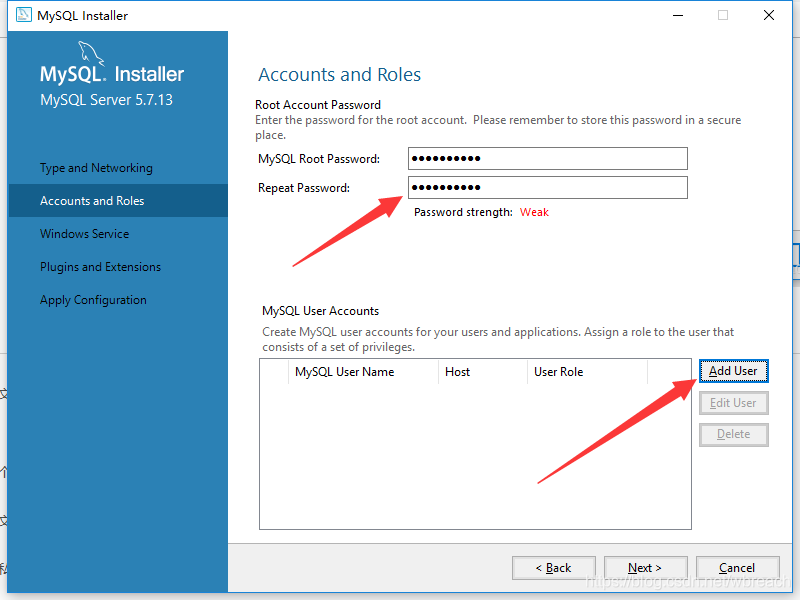Click the Delete user button
This screenshot has width=800, height=600.
click(733, 434)
